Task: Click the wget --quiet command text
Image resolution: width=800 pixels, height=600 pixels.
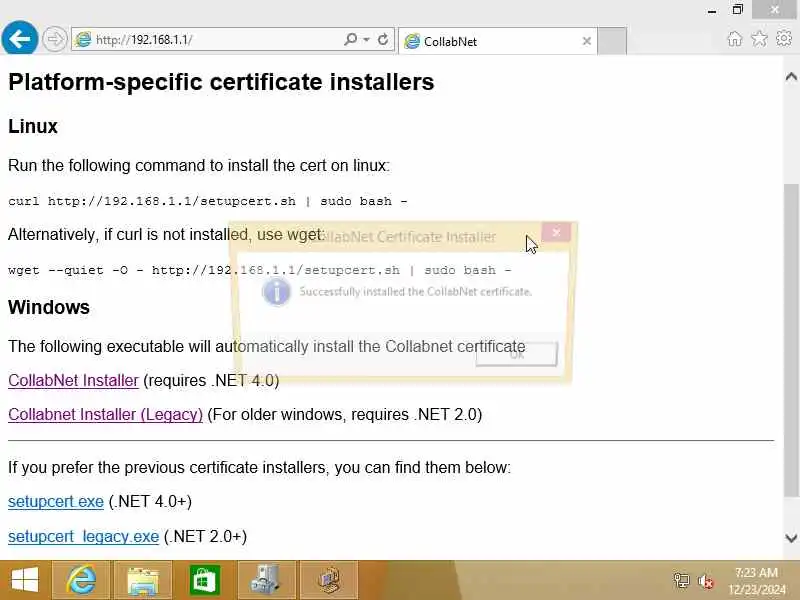Action: coord(260,270)
